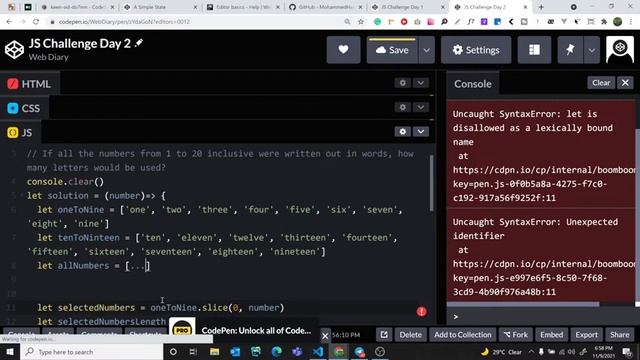
Task: Click the Web Diary author link
Action: (x=49, y=57)
